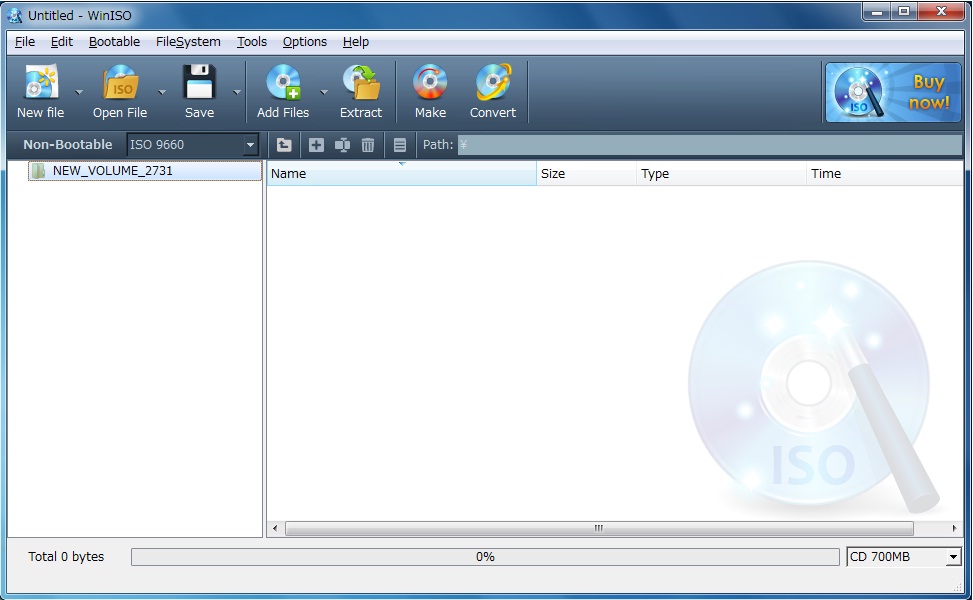Click inside the Path field
The width and height of the screenshot is (973, 600).
710,145
